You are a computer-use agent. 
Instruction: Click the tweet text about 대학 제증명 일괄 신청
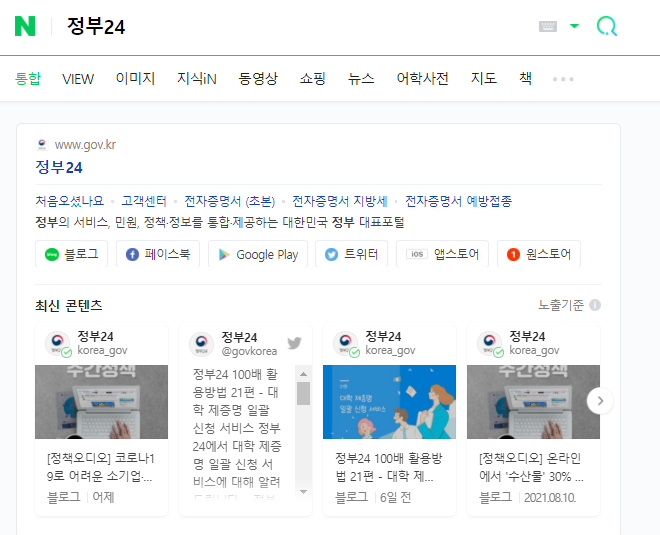[x=237, y=432]
